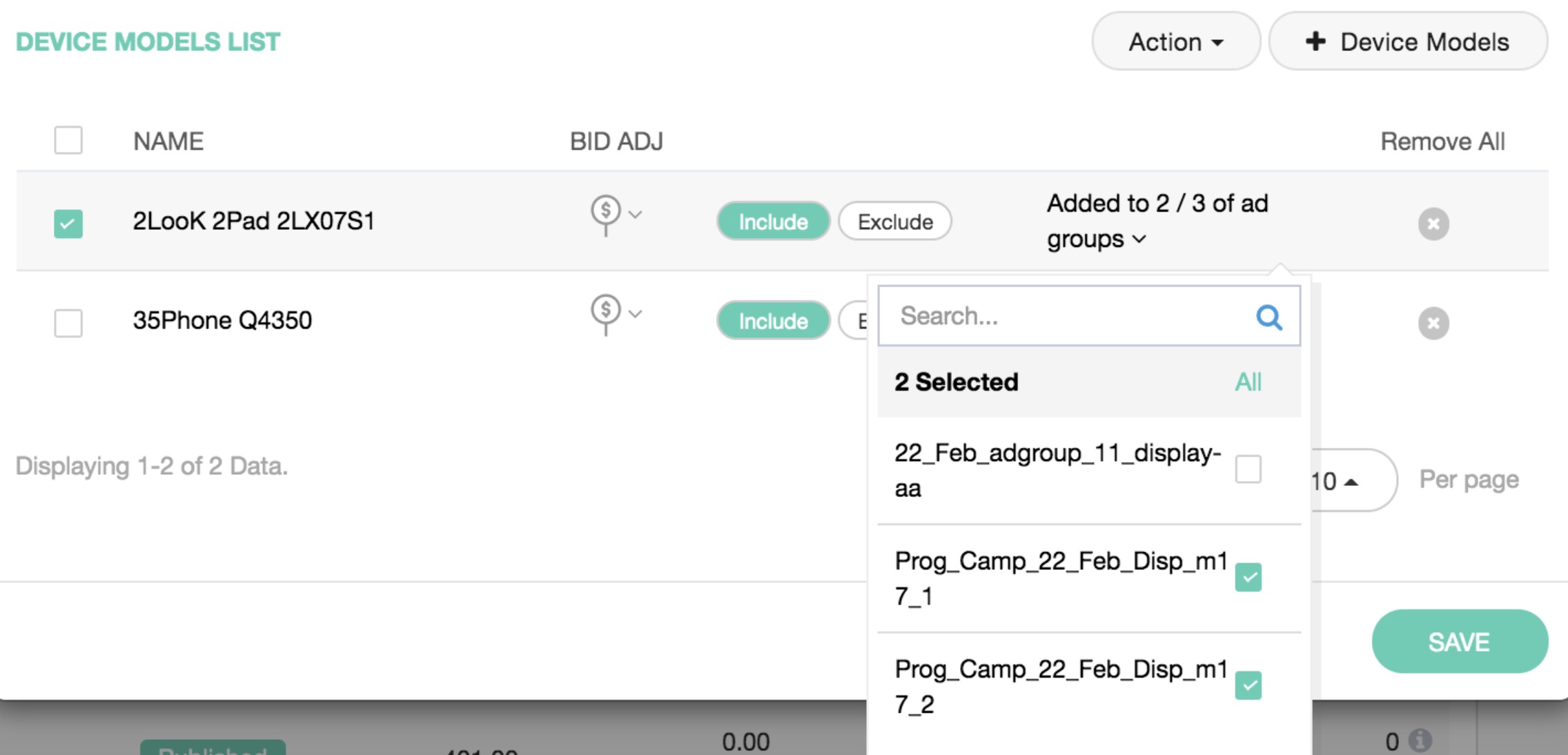Open the Action dropdown menu
Image resolution: width=1568 pixels, height=755 pixels.
click(x=1175, y=42)
